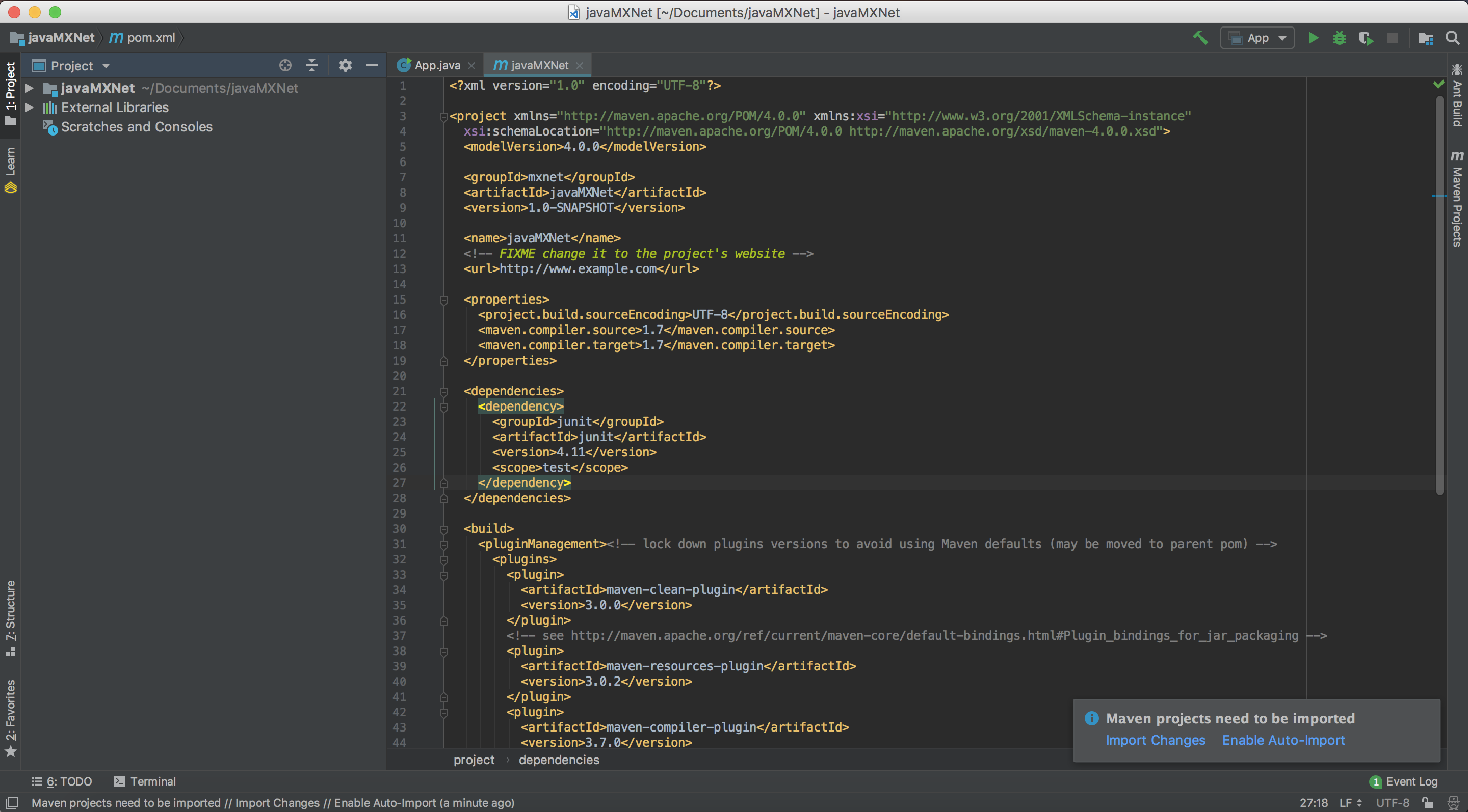This screenshot has height=812, width=1468.
Task: Open Project Structure dialog icon
Action: coord(1426,38)
